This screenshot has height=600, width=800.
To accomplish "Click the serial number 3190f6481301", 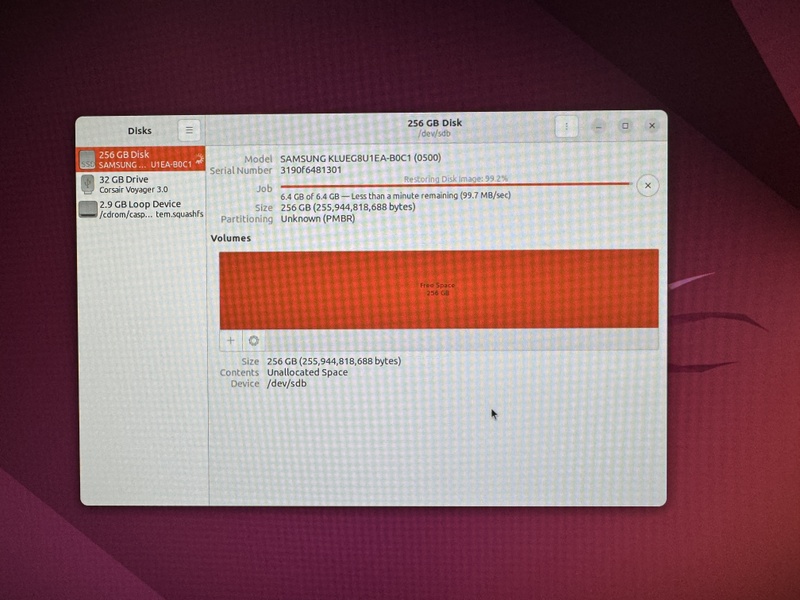I will coord(311,170).
